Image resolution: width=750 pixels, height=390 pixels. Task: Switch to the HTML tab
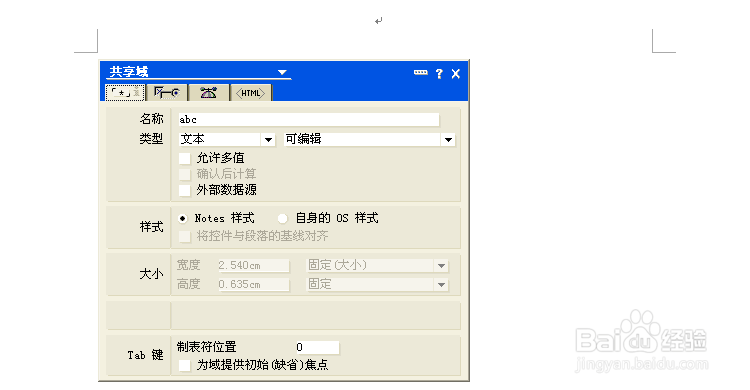[250, 93]
